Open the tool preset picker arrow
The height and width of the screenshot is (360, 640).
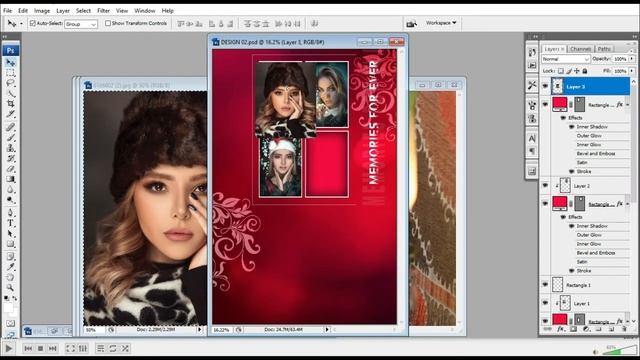tap(21, 24)
